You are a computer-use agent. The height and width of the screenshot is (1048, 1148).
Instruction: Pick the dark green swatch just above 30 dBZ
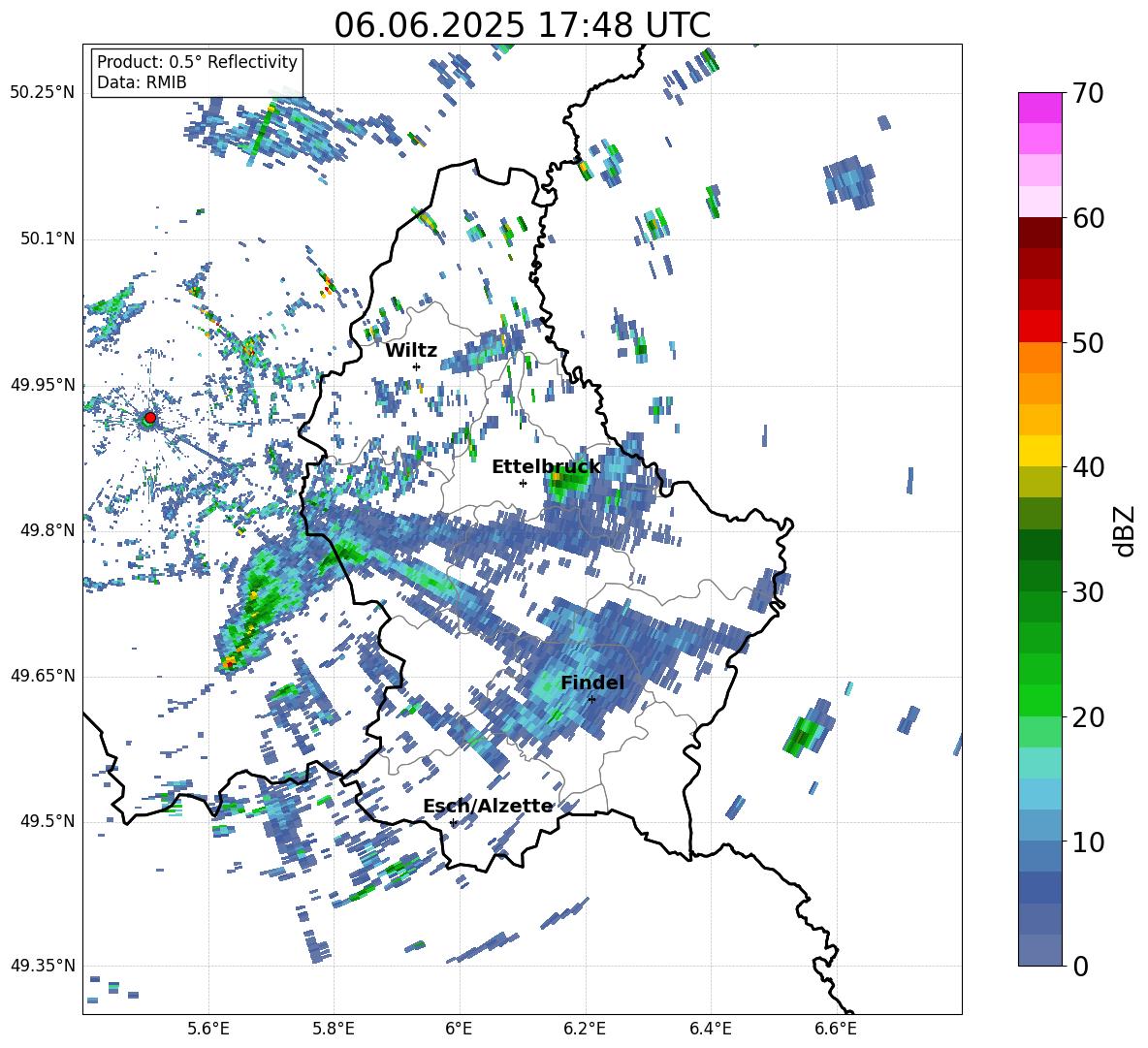tap(1039, 576)
